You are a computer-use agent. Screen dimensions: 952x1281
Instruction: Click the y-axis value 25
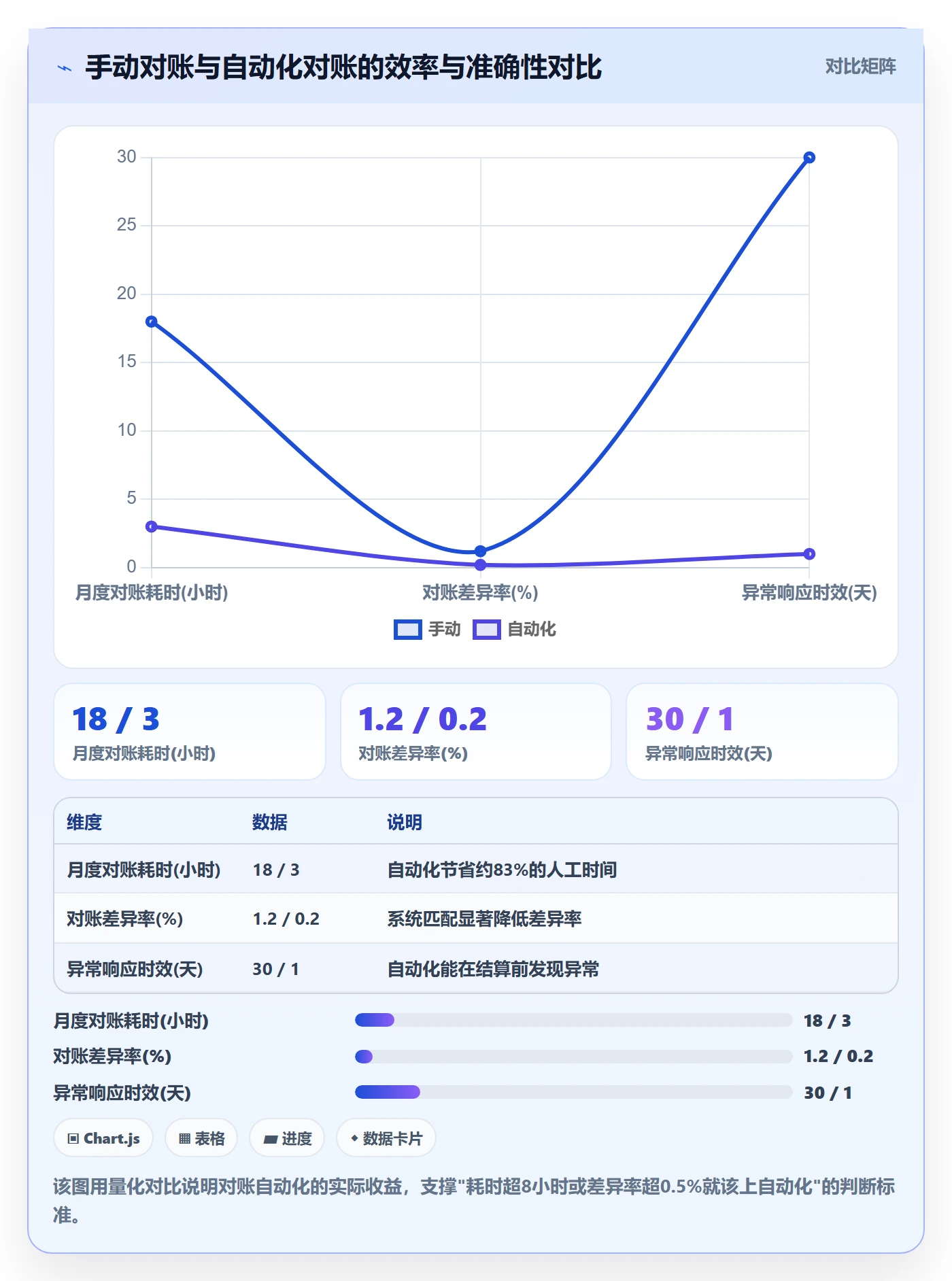pyautogui.click(x=126, y=225)
